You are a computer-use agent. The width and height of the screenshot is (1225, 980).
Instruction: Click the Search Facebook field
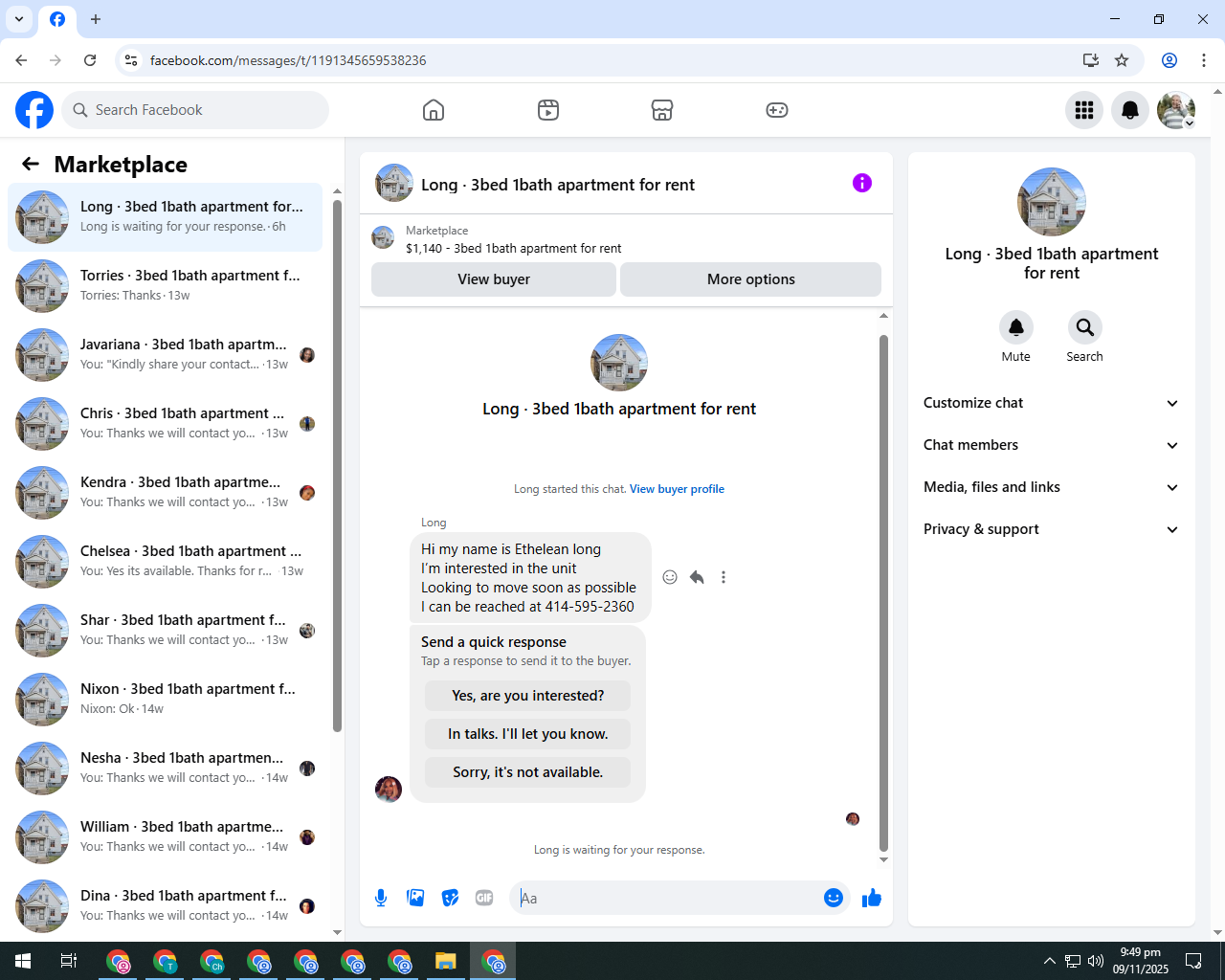click(x=195, y=110)
